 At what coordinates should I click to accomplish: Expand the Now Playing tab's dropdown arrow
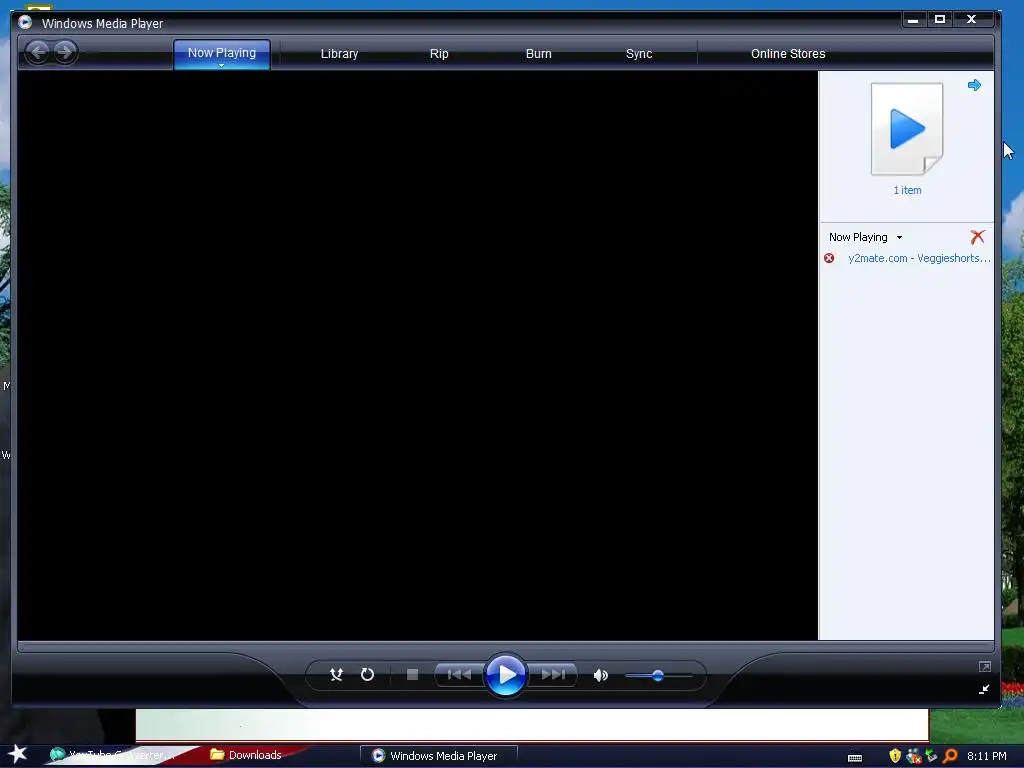click(221, 65)
